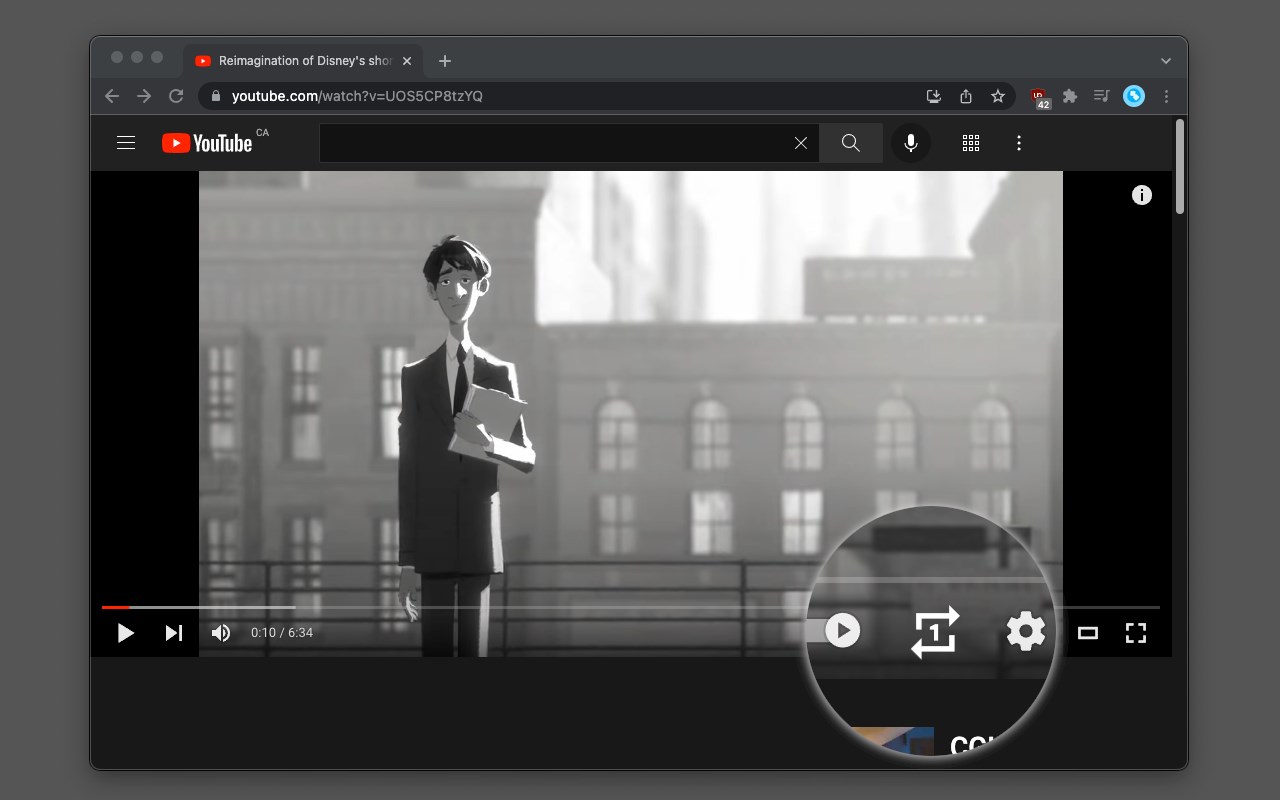Open the YouTube guide hamburger menu

pos(126,143)
